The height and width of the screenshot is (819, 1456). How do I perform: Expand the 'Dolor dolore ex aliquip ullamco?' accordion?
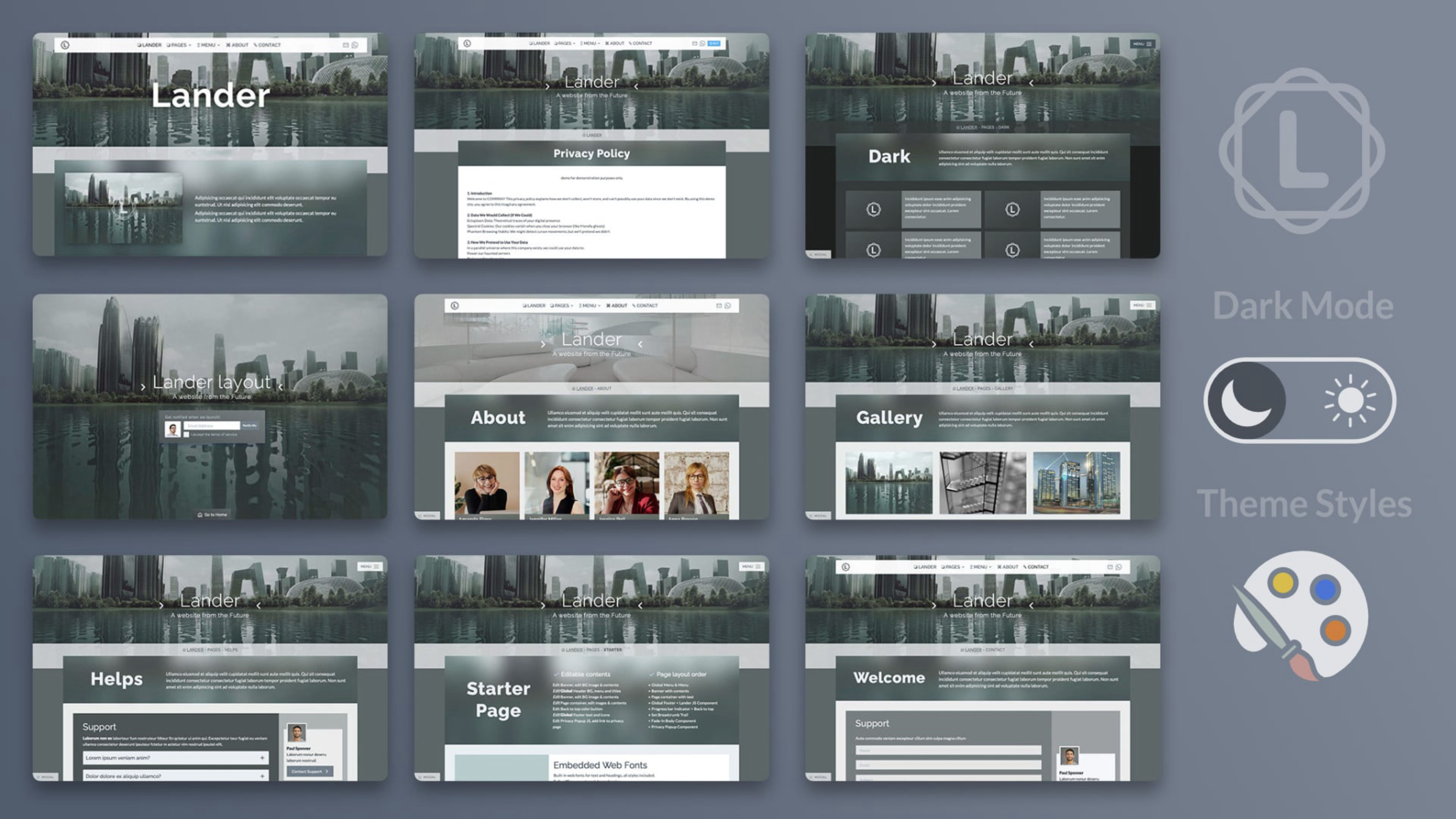[x=176, y=775]
